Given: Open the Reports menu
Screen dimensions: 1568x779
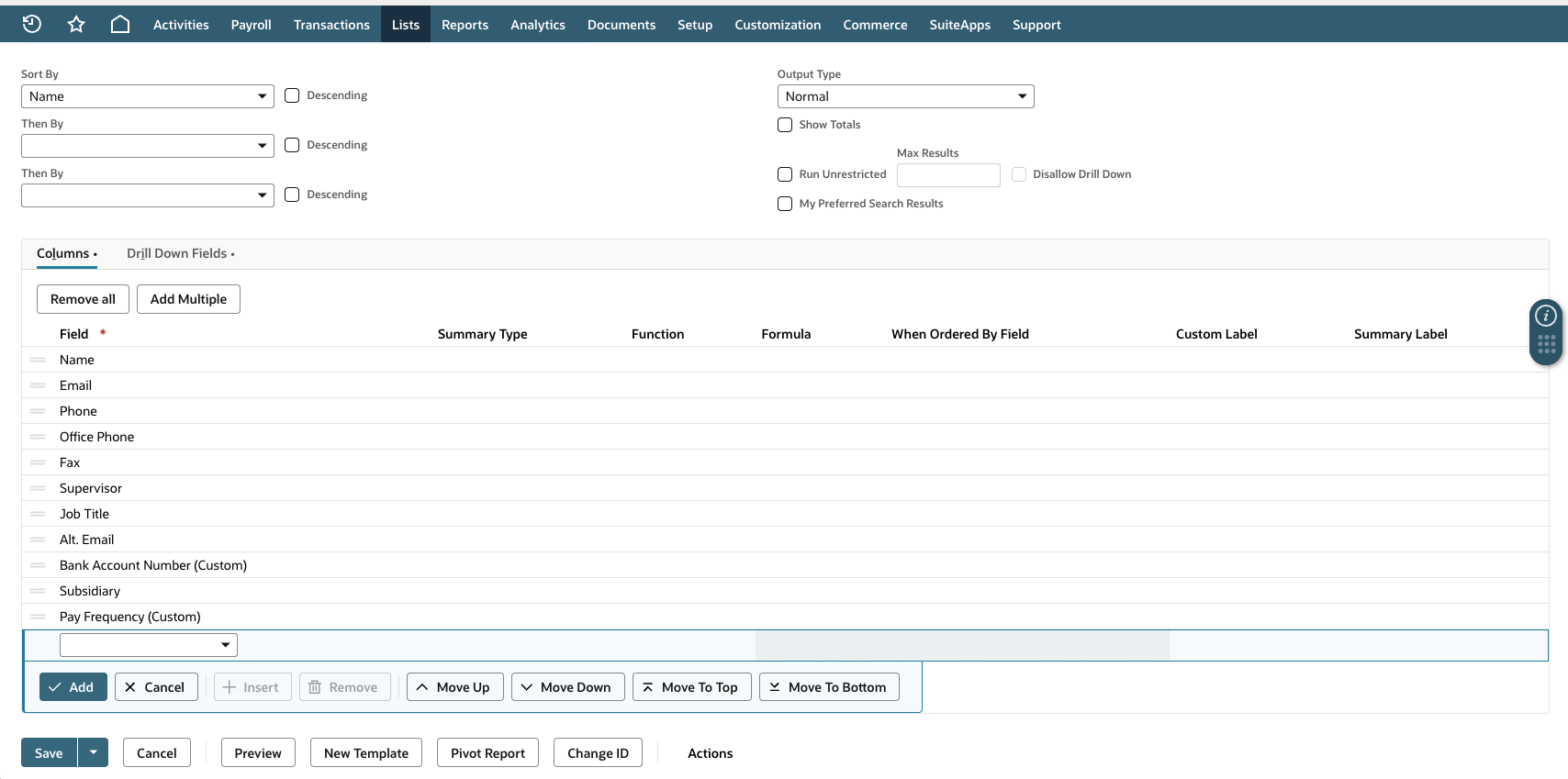Looking at the screenshot, I should [x=465, y=25].
